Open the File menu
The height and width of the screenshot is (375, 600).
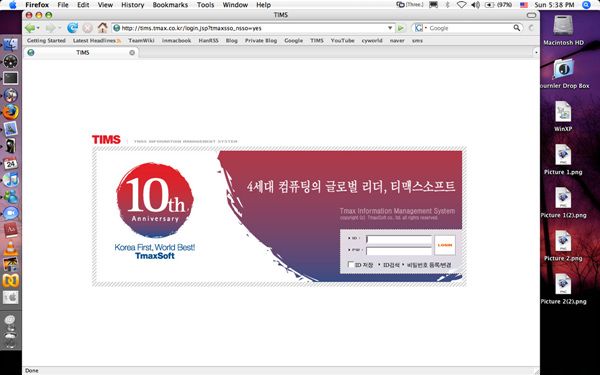63,5
